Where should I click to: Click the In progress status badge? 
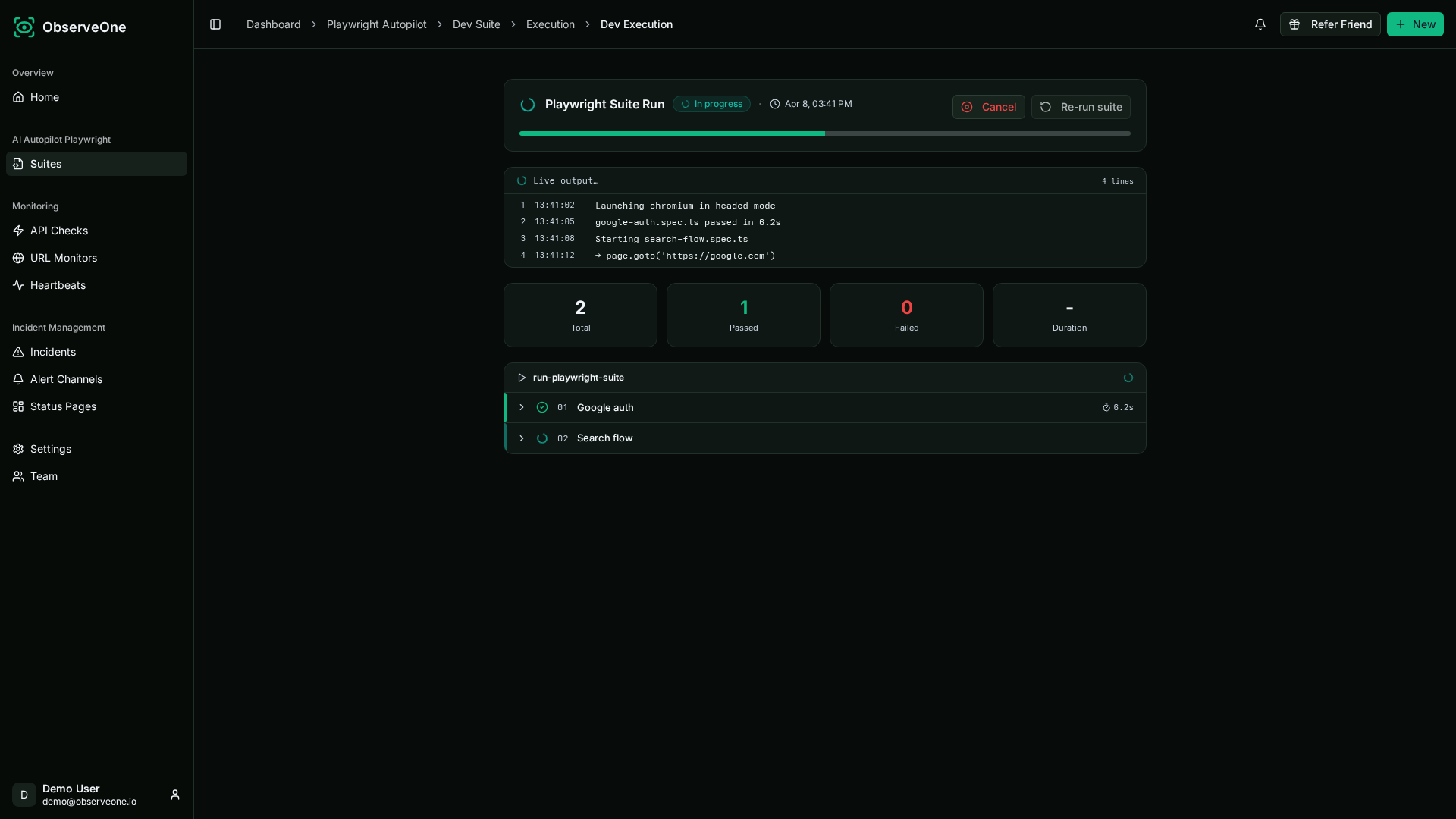[711, 104]
